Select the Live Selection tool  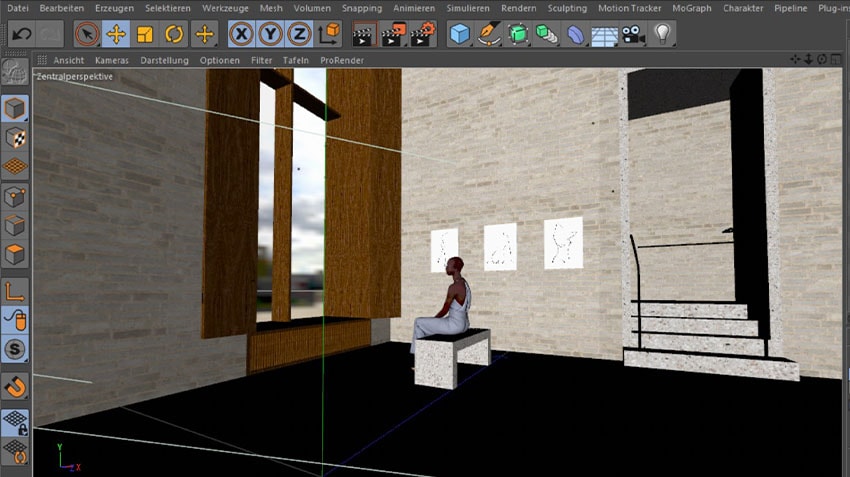[x=87, y=34]
